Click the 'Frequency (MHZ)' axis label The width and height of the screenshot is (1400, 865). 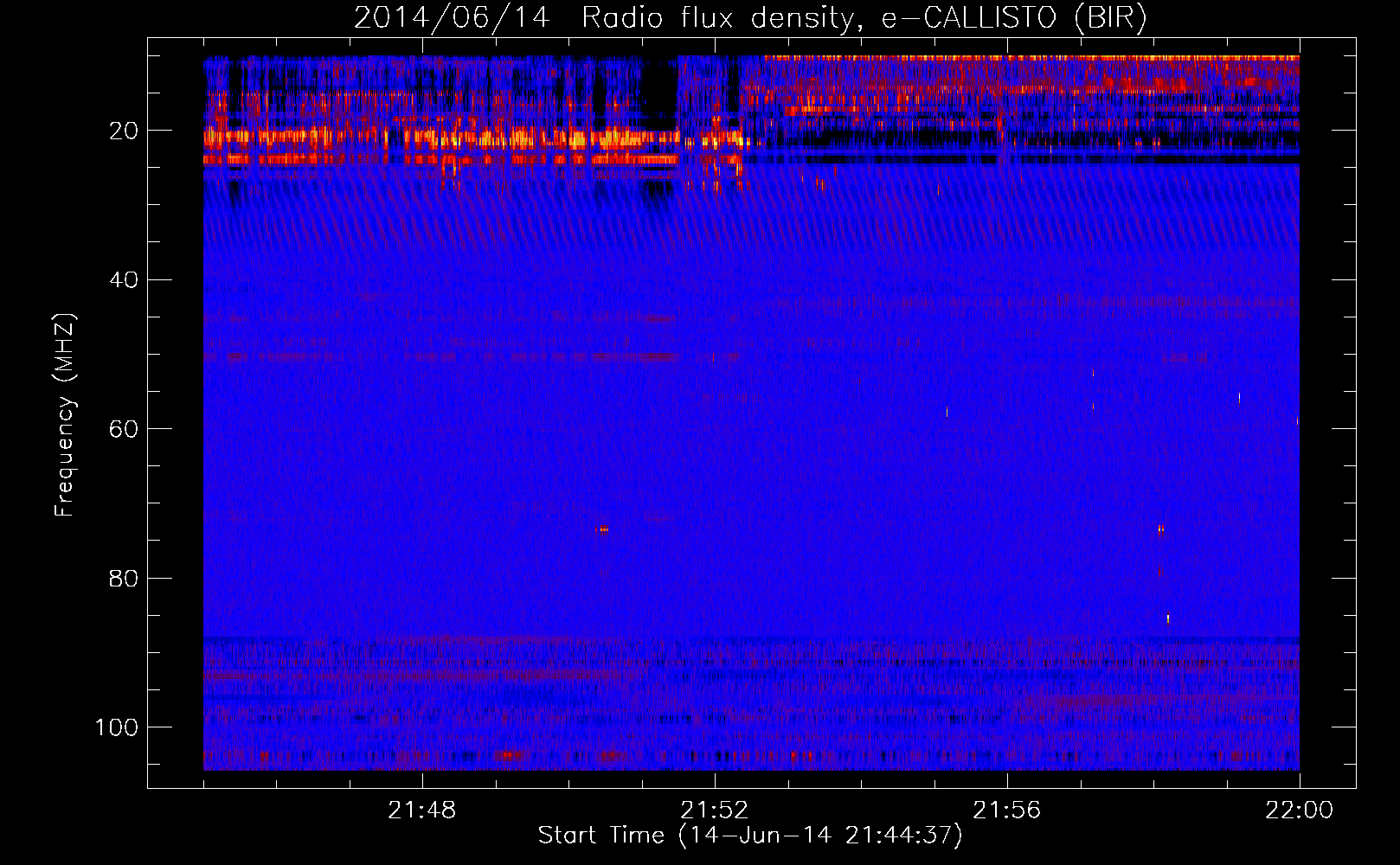(65, 415)
